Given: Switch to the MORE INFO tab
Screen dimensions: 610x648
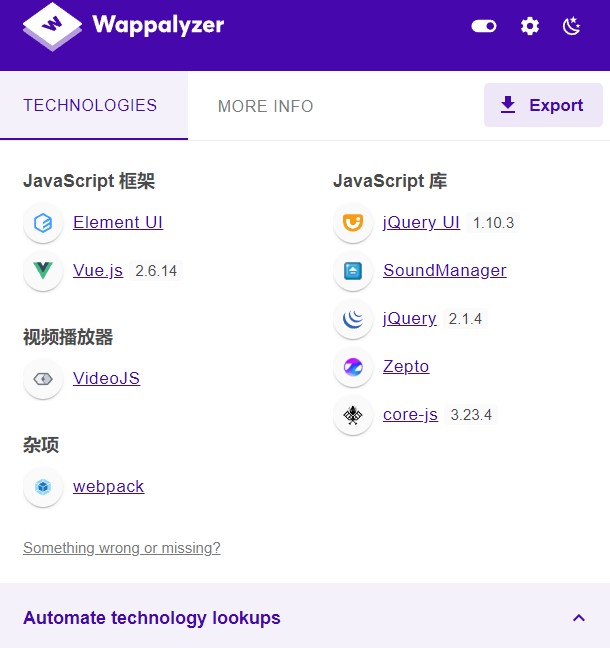Looking at the screenshot, I should point(265,106).
